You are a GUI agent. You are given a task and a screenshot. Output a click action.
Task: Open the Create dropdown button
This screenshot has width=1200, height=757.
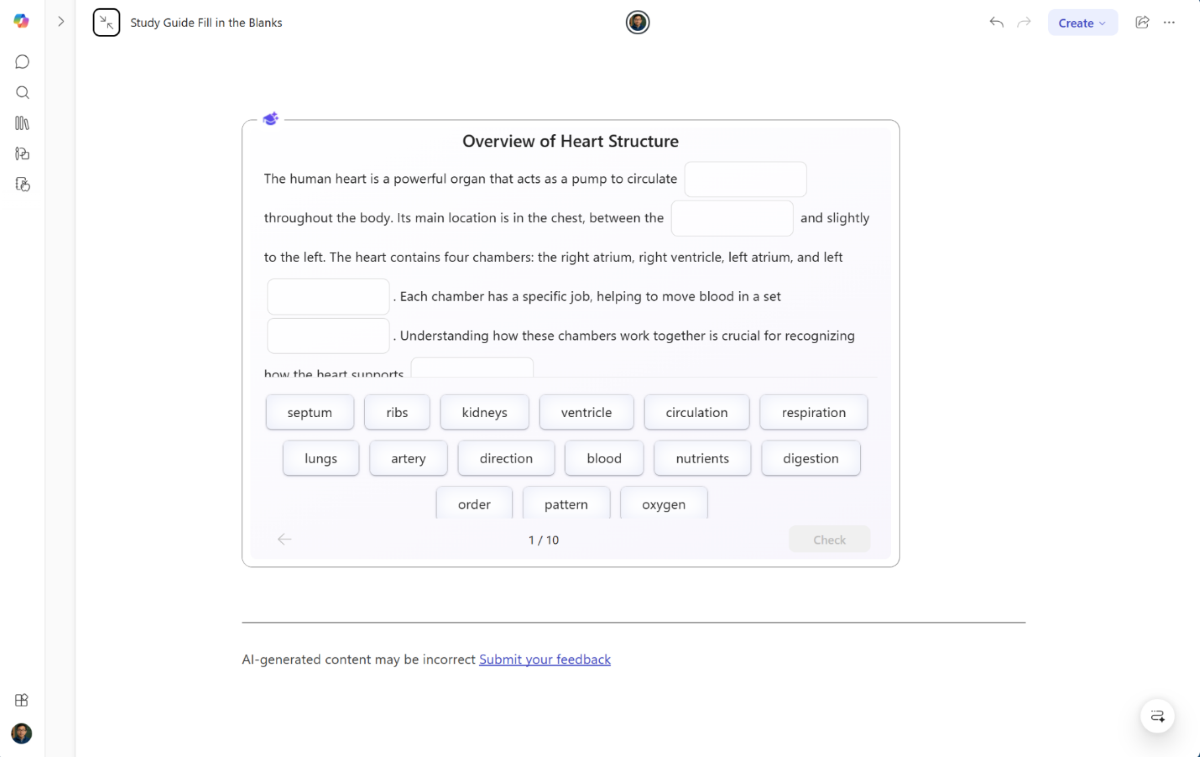pos(1083,23)
